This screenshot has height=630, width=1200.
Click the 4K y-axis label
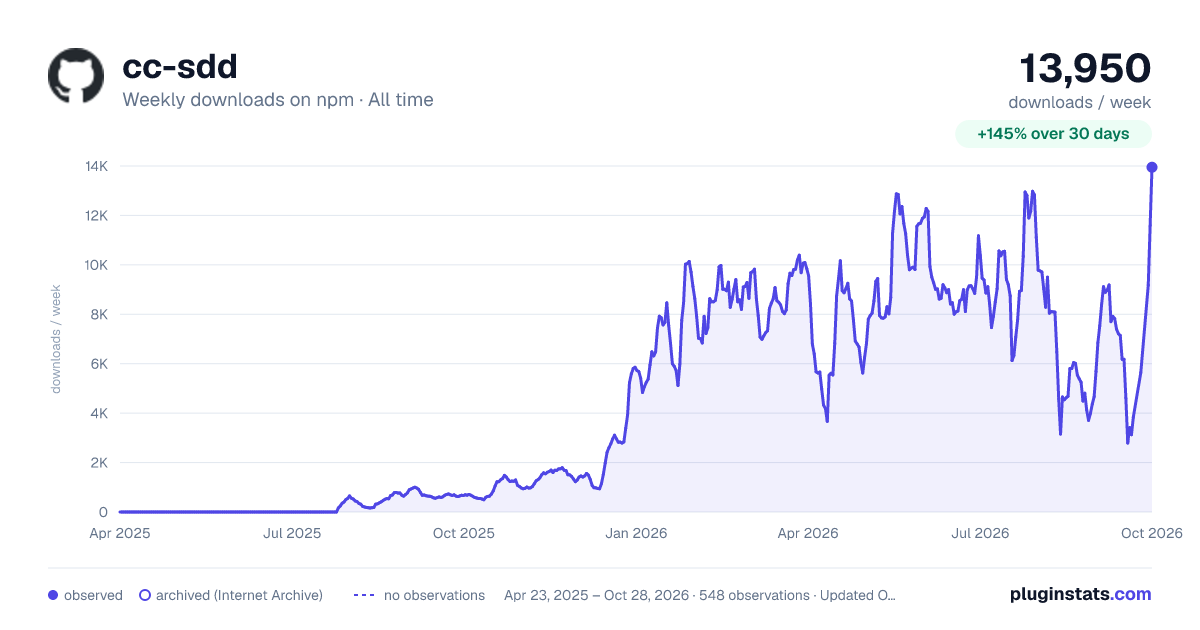[x=98, y=414]
